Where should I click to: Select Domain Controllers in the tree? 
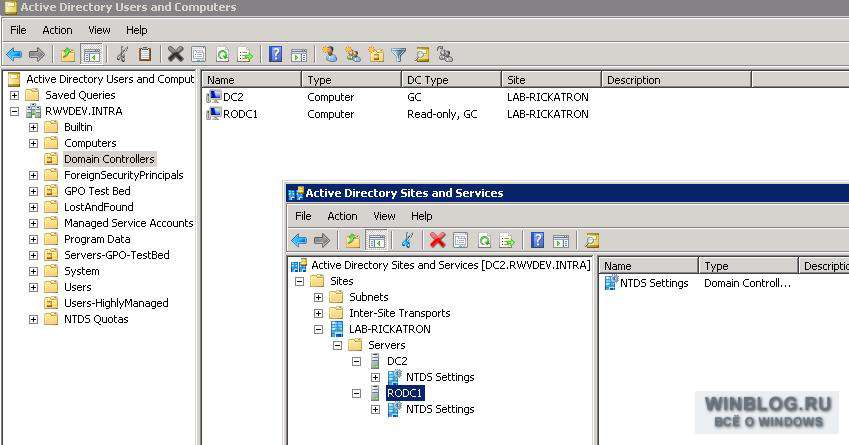pos(109,159)
